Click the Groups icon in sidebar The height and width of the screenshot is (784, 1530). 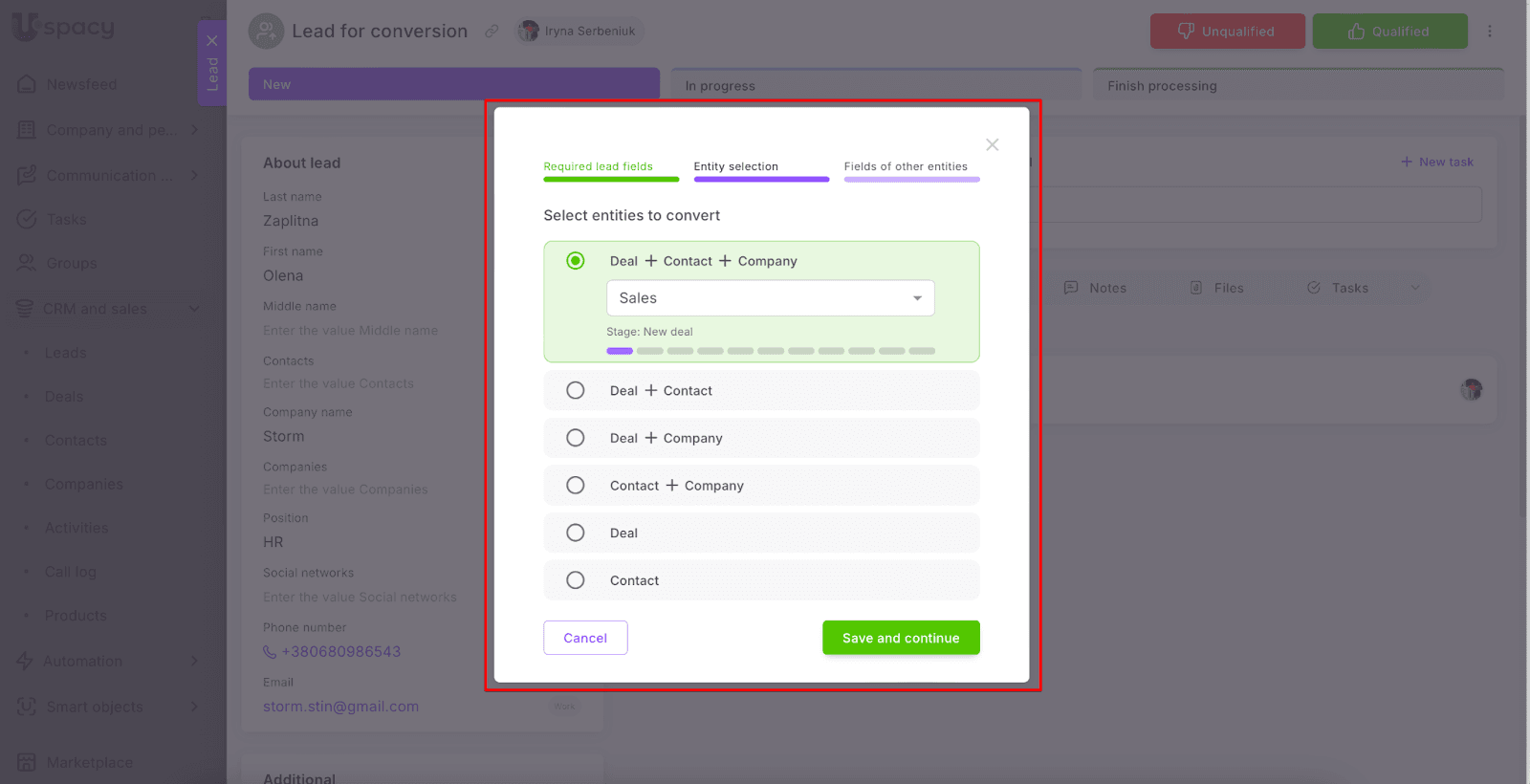[x=27, y=263]
